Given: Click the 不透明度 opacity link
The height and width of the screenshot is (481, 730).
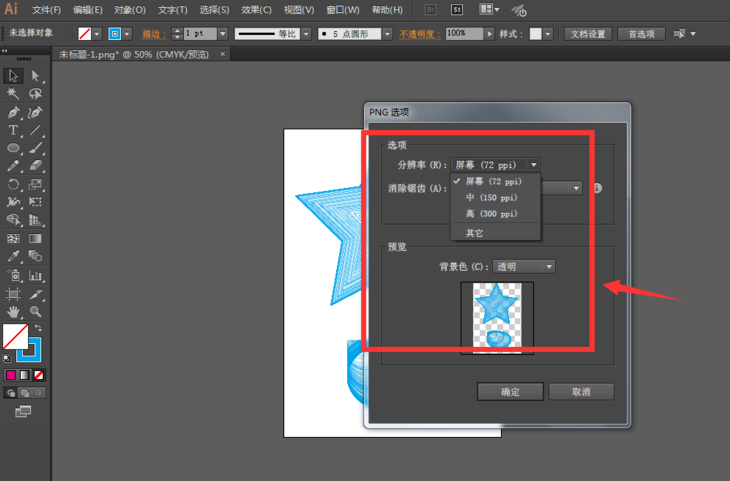Looking at the screenshot, I should click(x=419, y=34).
